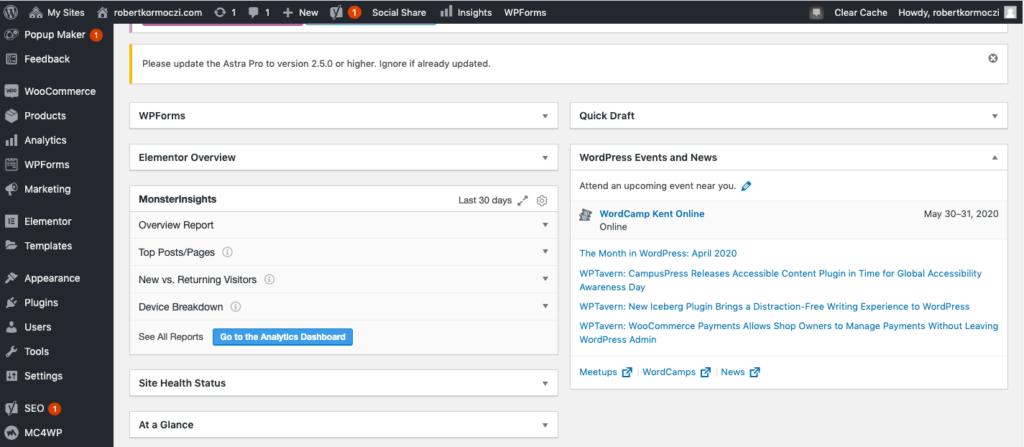Expand the Overview Report section
Viewport: 1024px width, 447px height.
coord(545,225)
